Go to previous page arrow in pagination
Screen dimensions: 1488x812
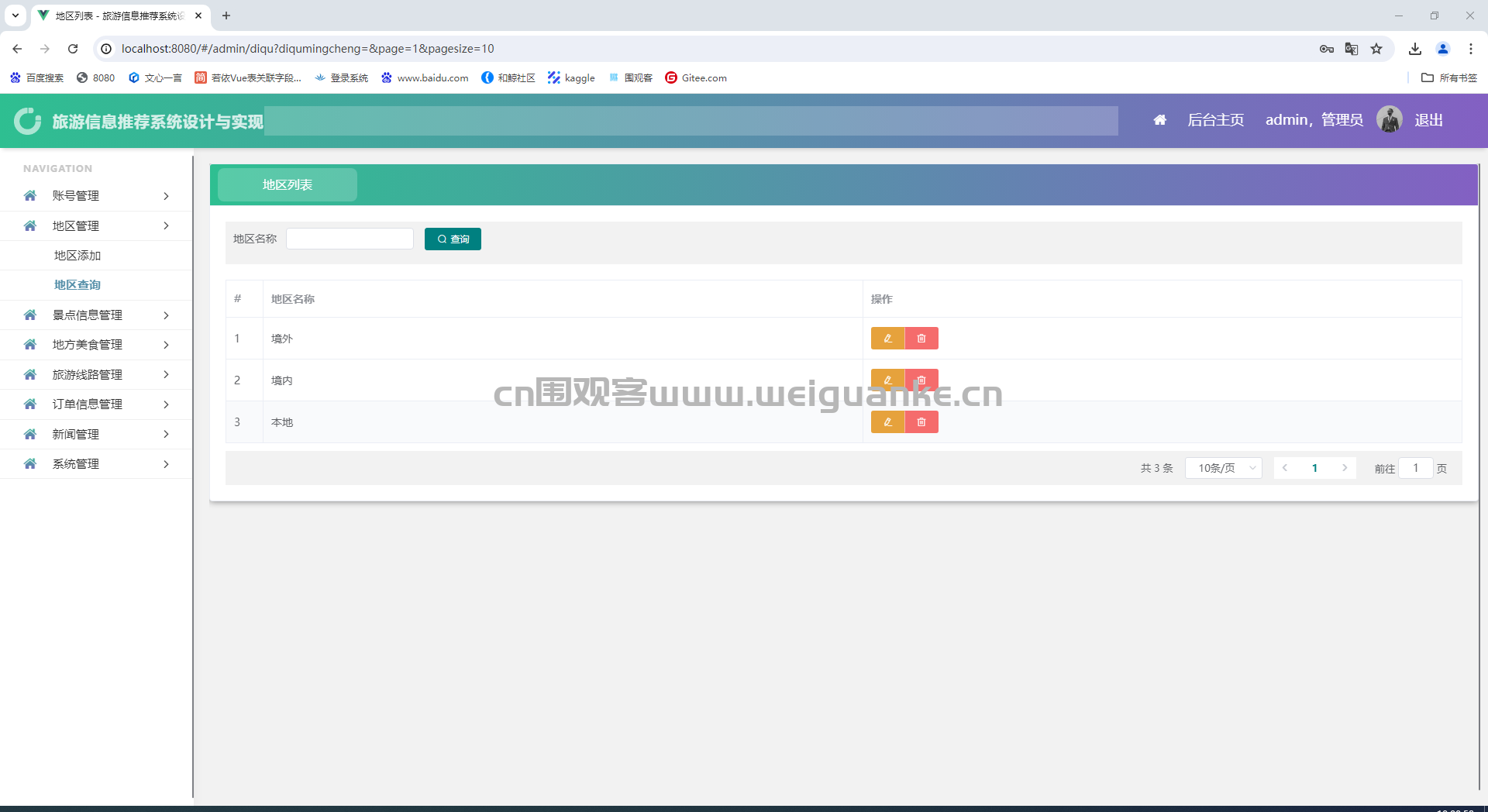click(1285, 468)
